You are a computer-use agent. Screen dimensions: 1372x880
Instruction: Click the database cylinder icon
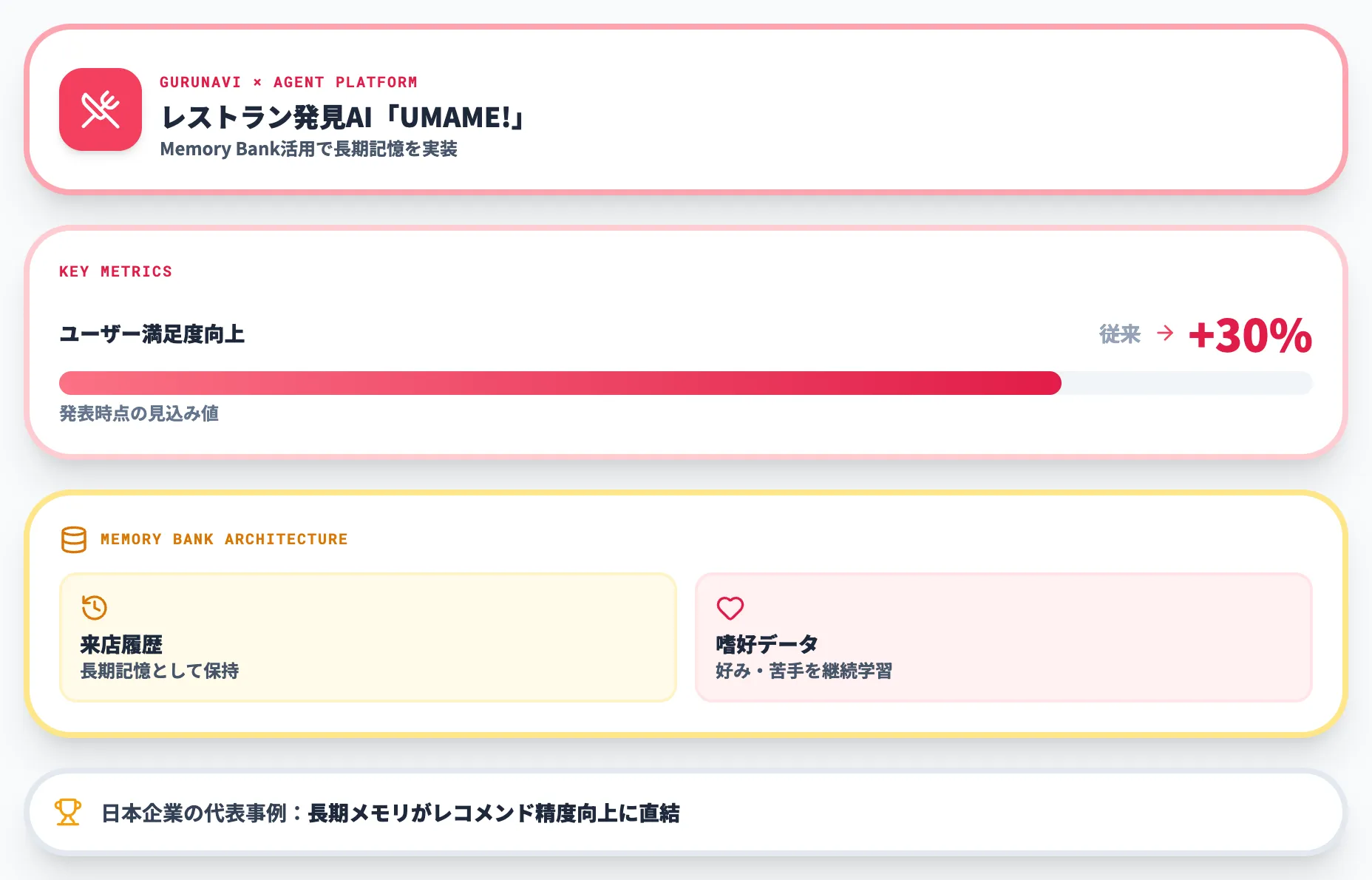point(74,540)
